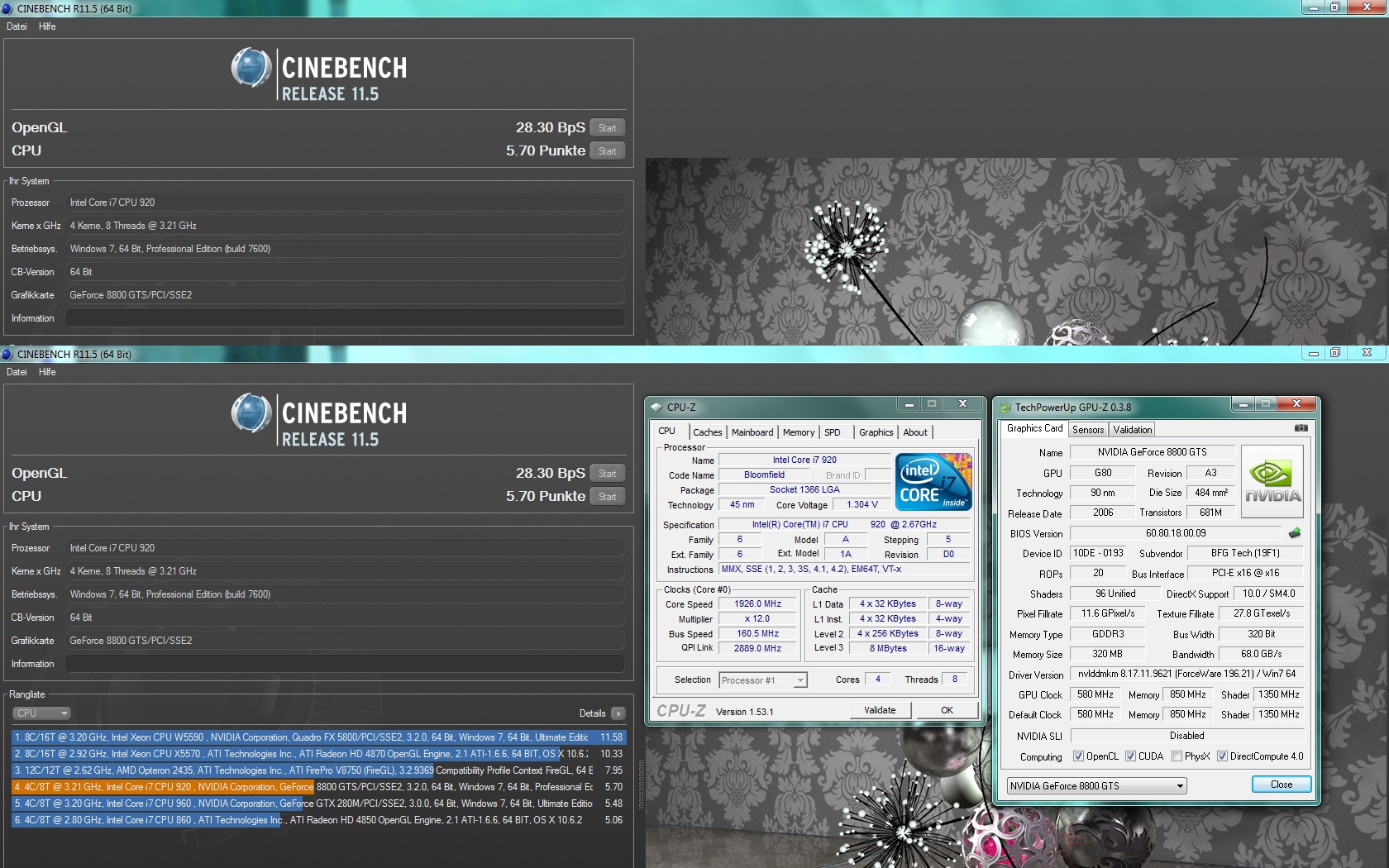Viewport: 1389px width, 868px height.
Task: Toggle the OpenCL checkbox
Action: coord(1078,756)
